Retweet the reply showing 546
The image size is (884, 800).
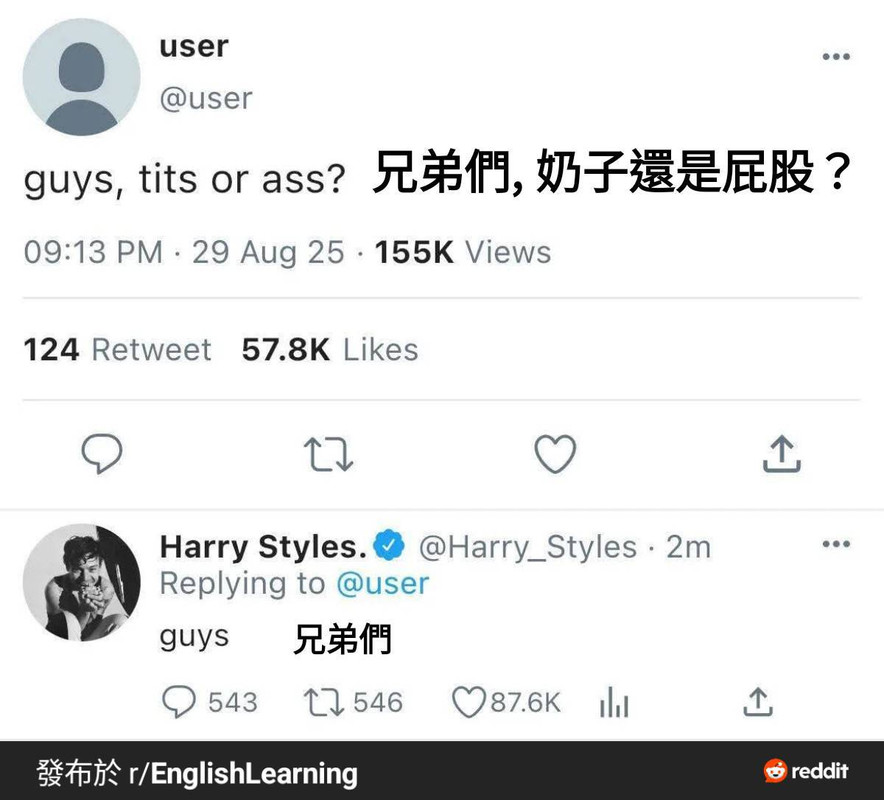[x=353, y=702]
